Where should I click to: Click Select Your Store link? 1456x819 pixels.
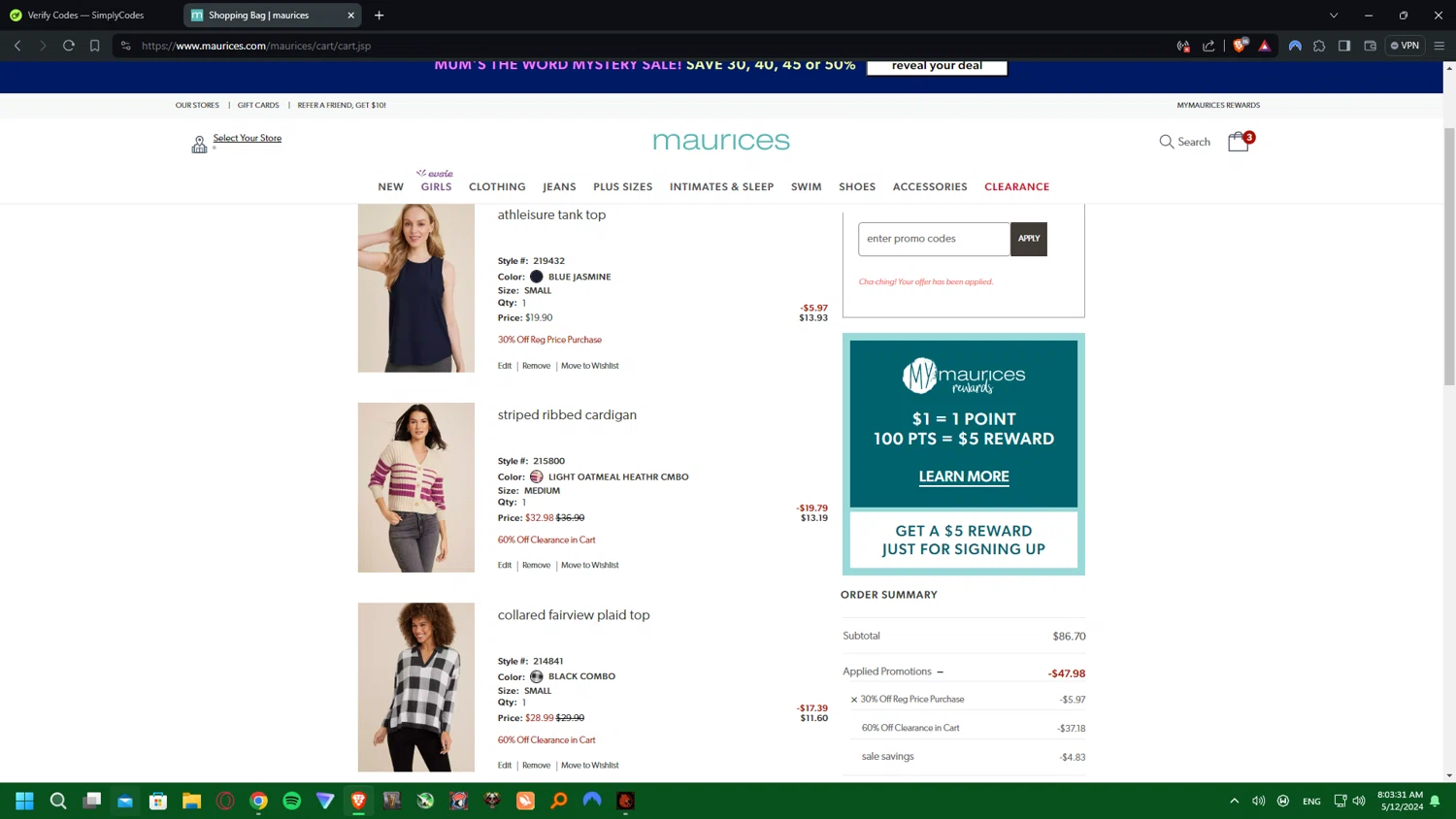tap(248, 138)
